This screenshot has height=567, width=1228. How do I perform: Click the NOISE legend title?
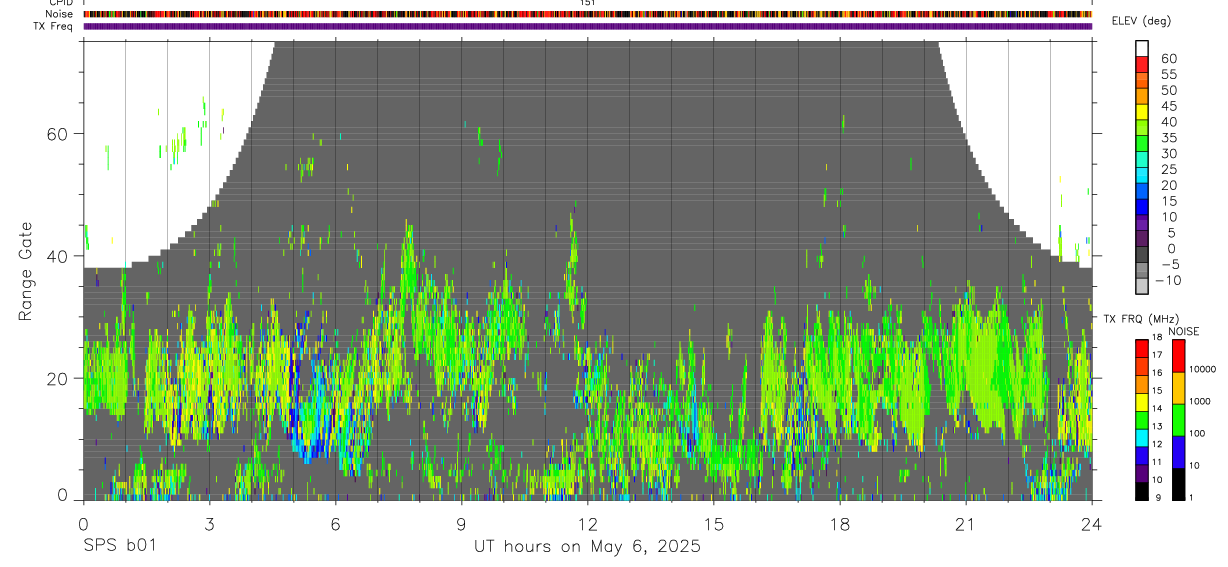pyautogui.click(x=1184, y=331)
